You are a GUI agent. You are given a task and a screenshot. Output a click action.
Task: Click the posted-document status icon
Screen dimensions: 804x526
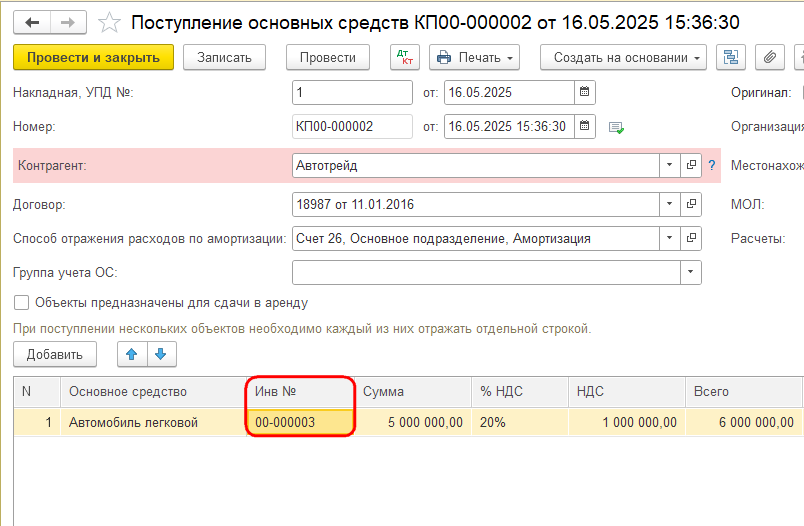click(616, 127)
